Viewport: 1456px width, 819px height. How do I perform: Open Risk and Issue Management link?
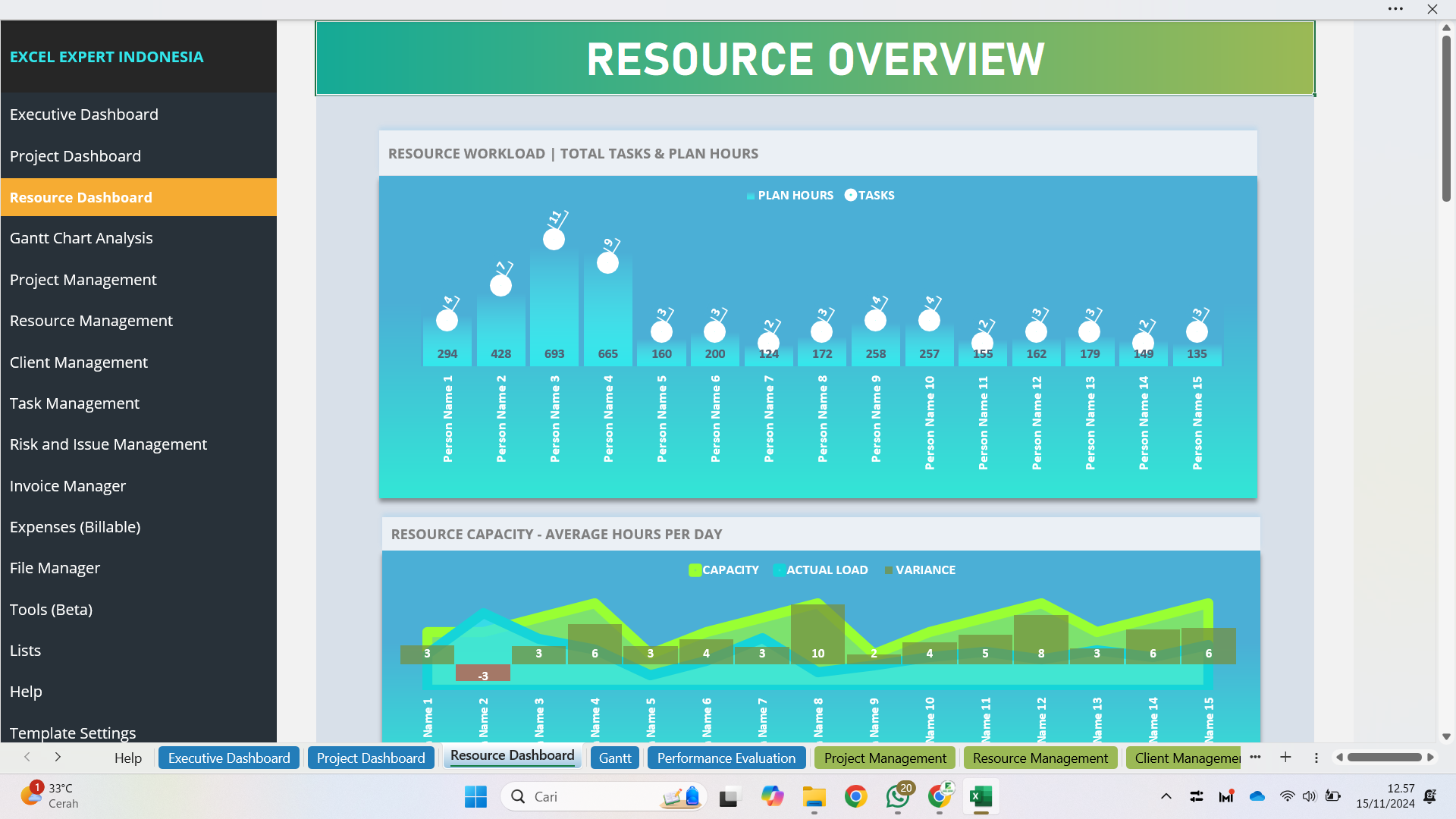(108, 444)
